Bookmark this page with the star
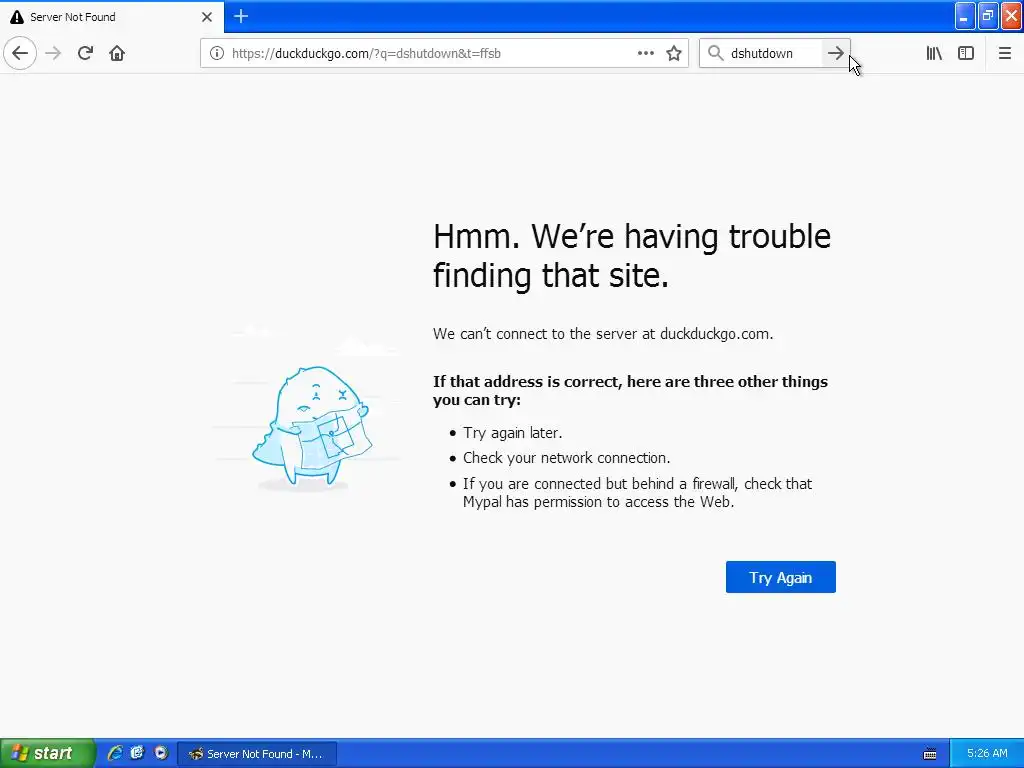Viewport: 1024px width, 768px height. click(674, 53)
